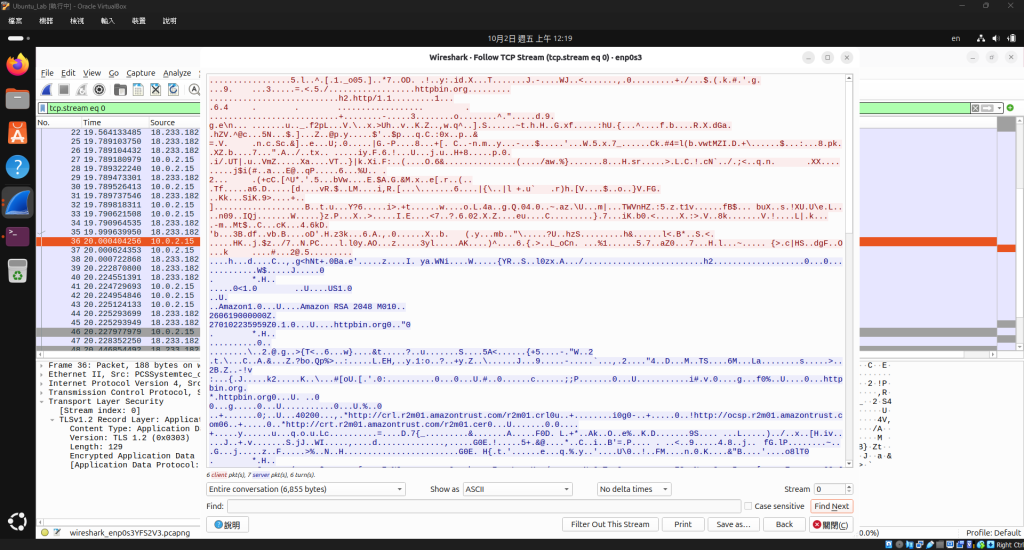Click the 關閉(C) close button
This screenshot has width=1024, height=550.
tap(831, 525)
